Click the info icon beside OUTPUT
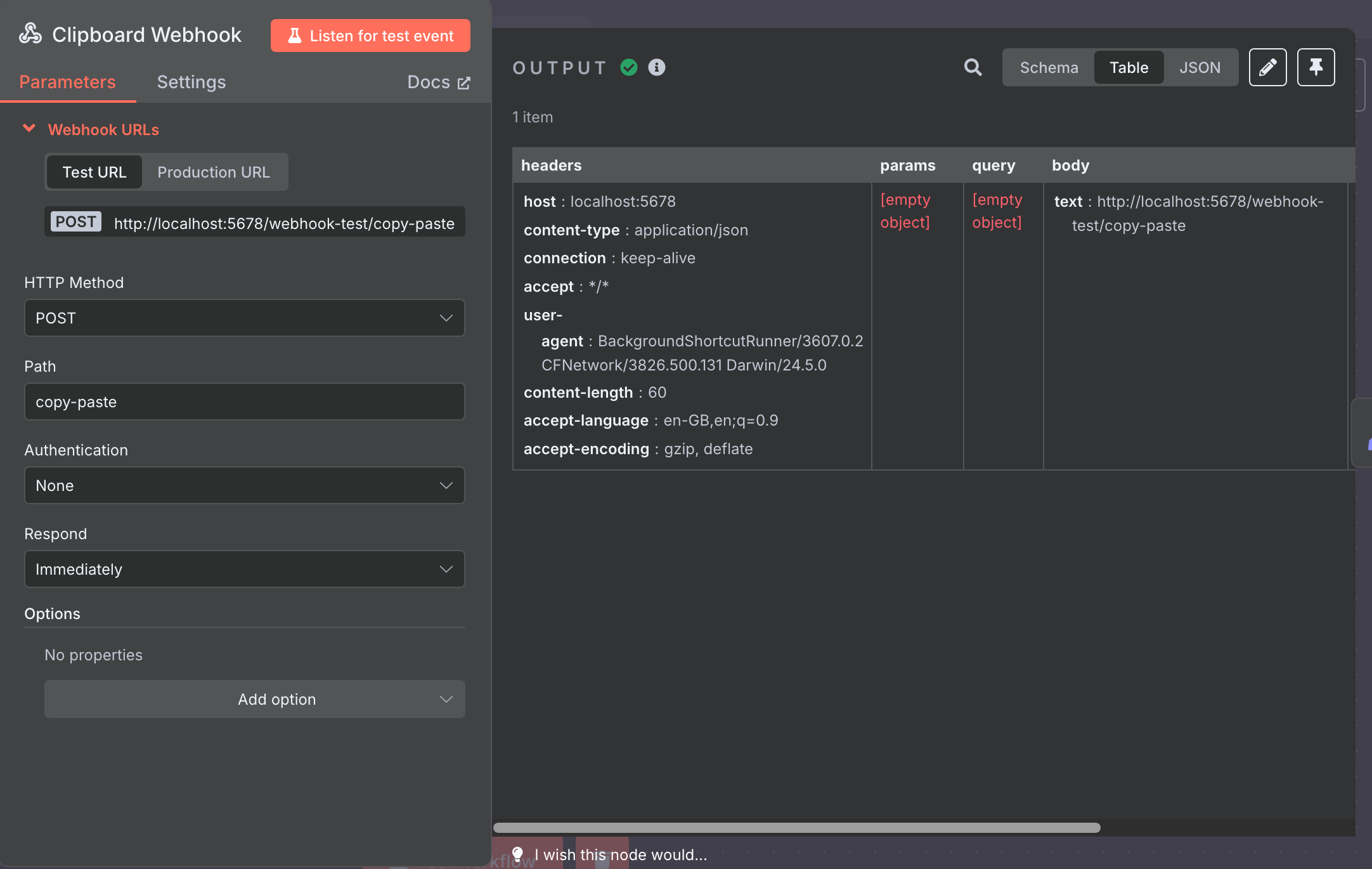 (x=657, y=67)
